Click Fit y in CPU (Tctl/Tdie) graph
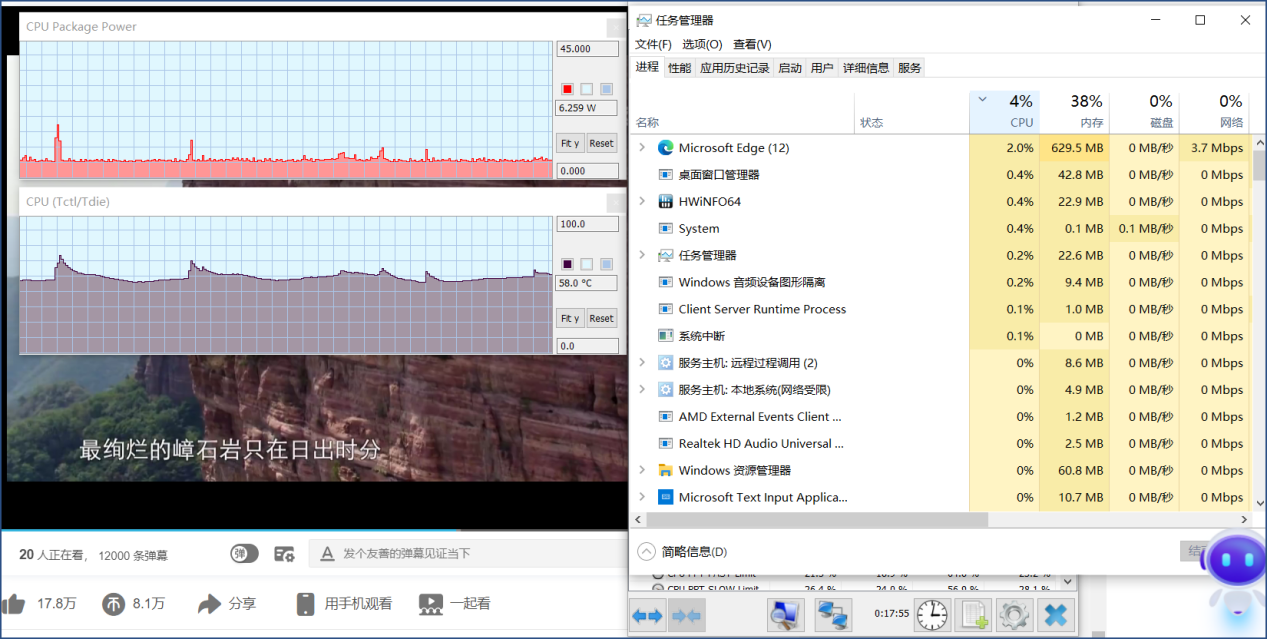This screenshot has height=639, width=1267. pyautogui.click(x=570, y=318)
